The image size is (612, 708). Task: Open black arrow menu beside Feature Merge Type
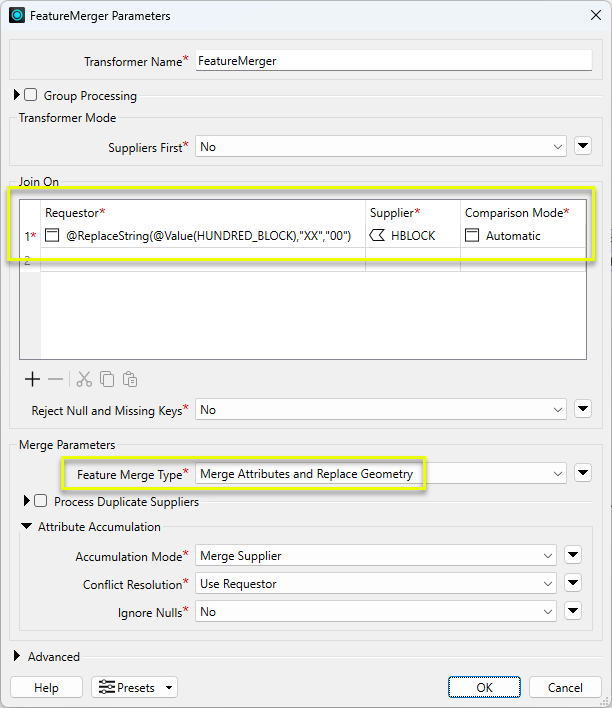[584, 473]
